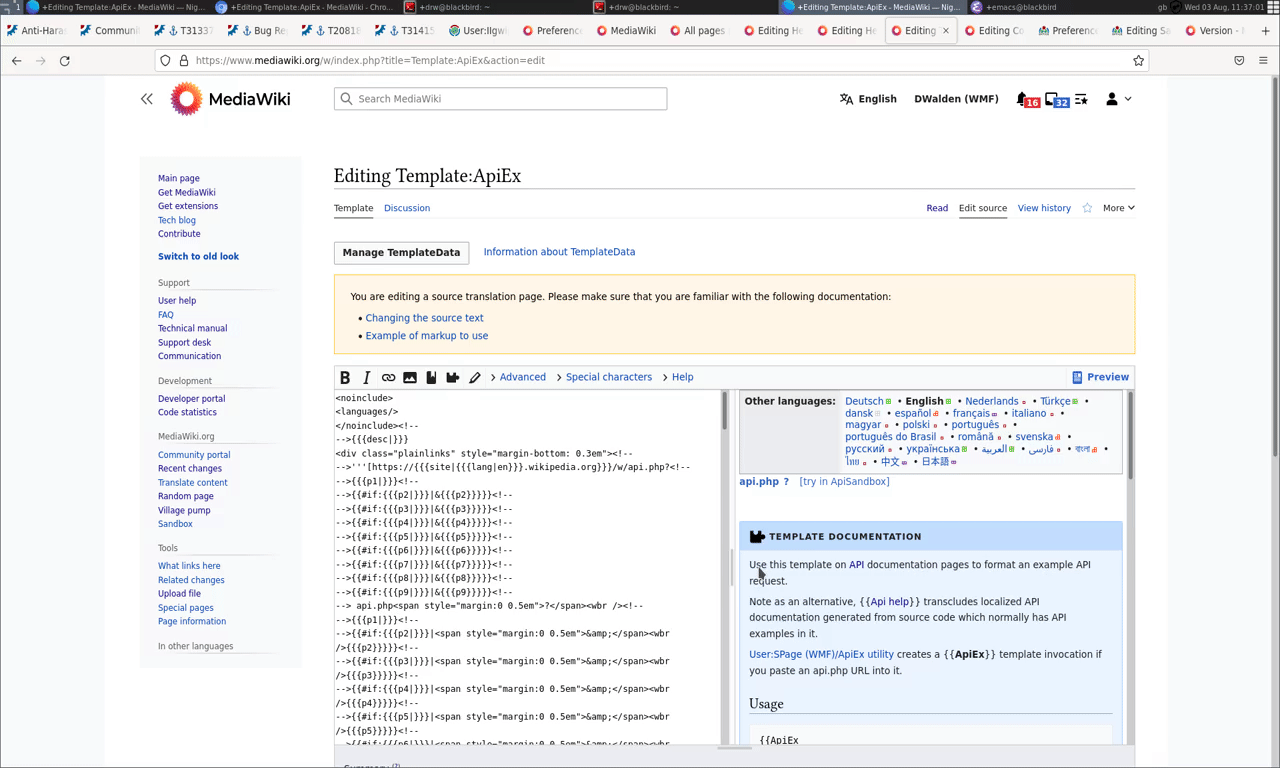Open User:SPage (WMF)/ApiEx utility link
1280x768 pixels.
click(821, 654)
